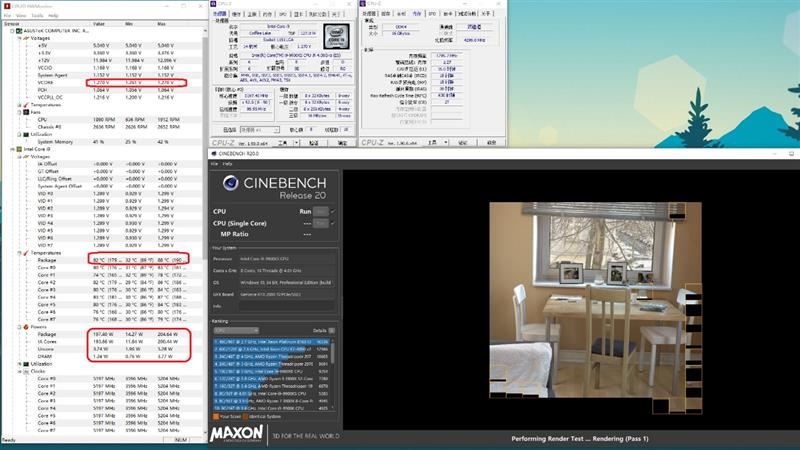800x450 pixels.
Task: Expand the Temperatures group under ASUSTeK
Action: tap(19, 105)
